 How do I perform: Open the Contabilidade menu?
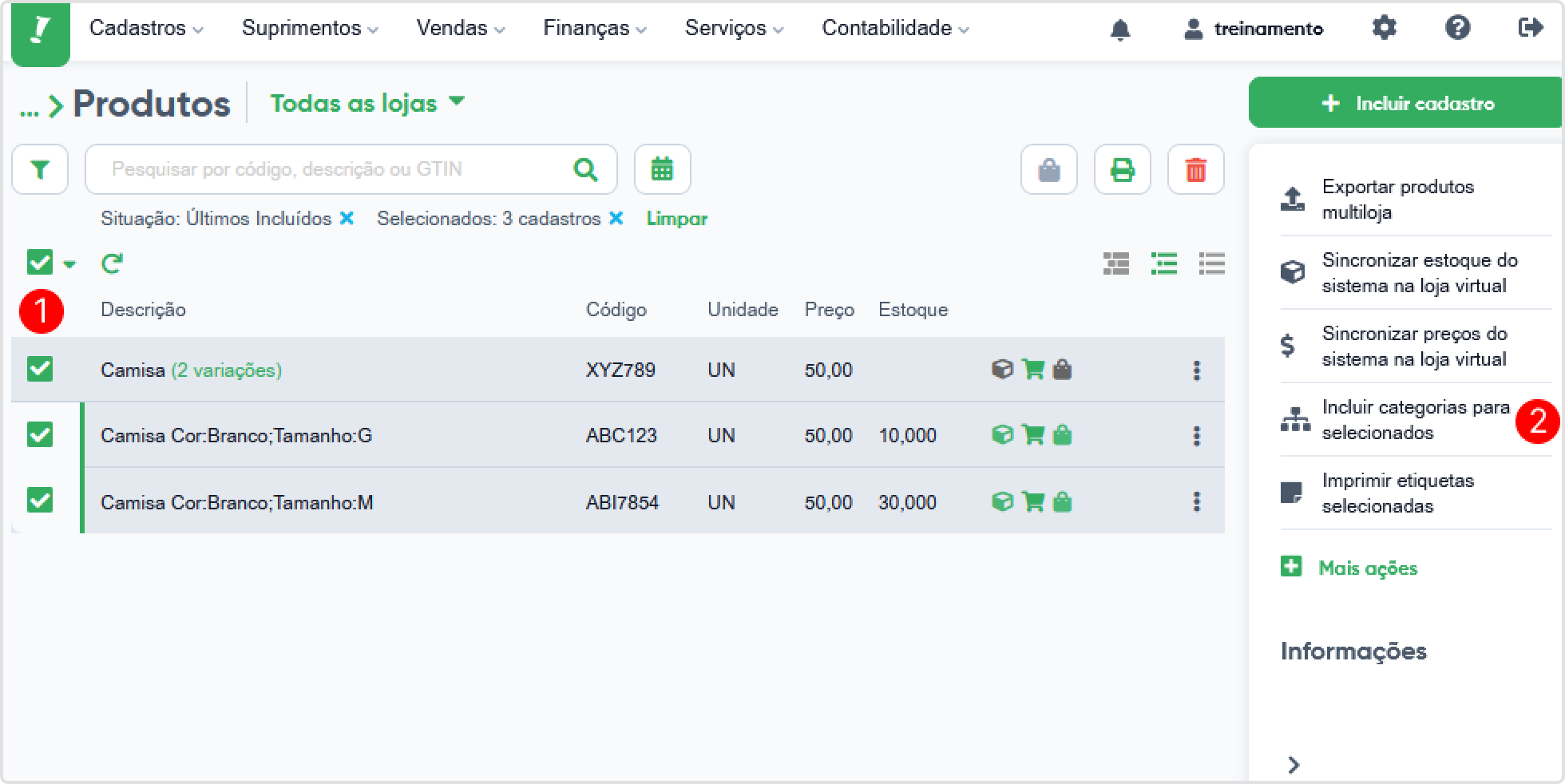pyautogui.click(x=896, y=28)
